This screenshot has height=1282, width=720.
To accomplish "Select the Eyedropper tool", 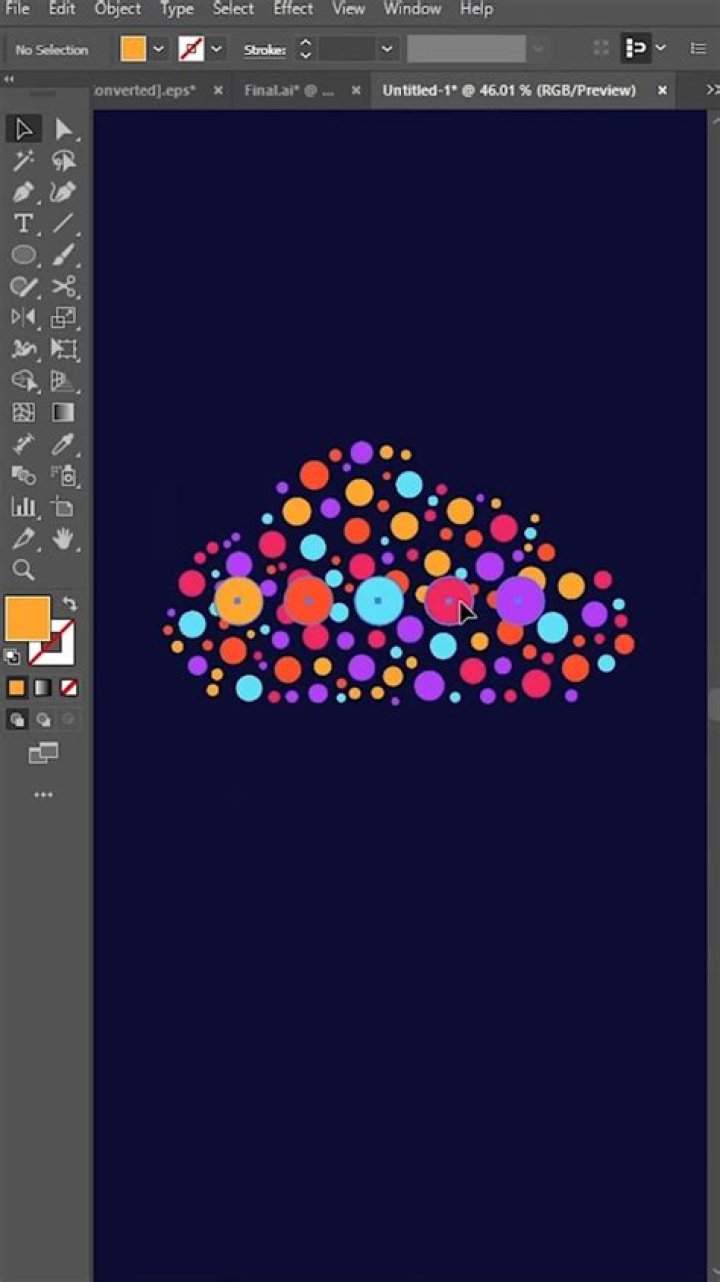I will coord(64,444).
